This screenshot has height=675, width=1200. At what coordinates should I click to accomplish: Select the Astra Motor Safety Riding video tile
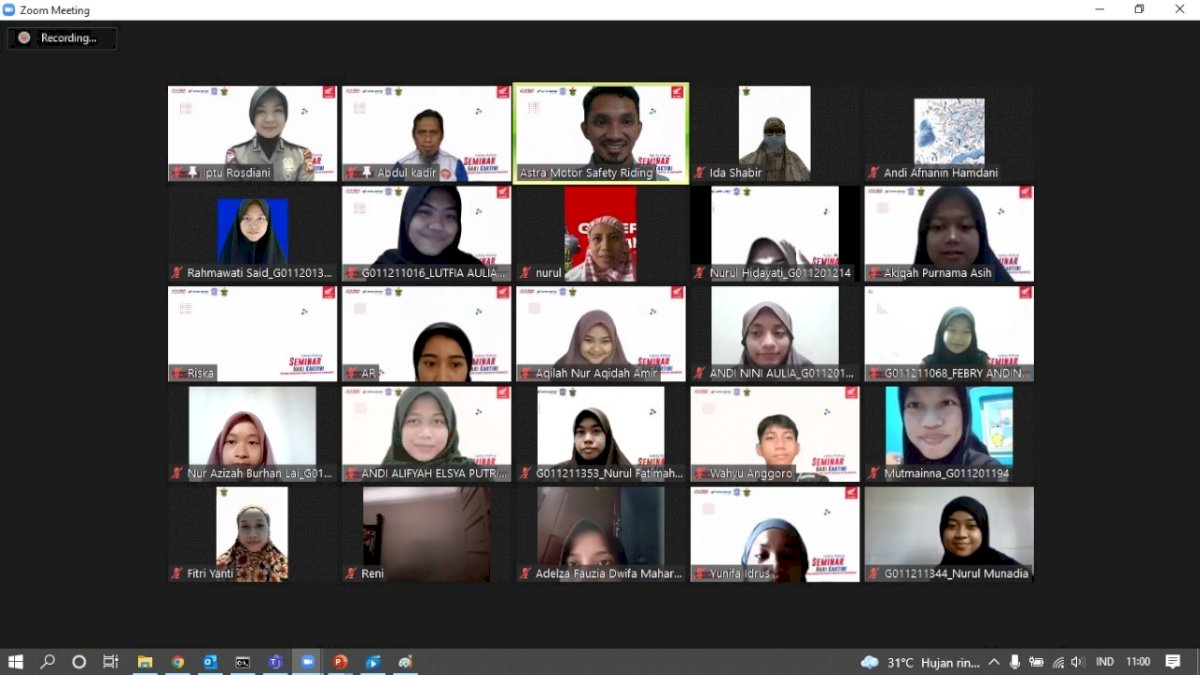pos(601,133)
